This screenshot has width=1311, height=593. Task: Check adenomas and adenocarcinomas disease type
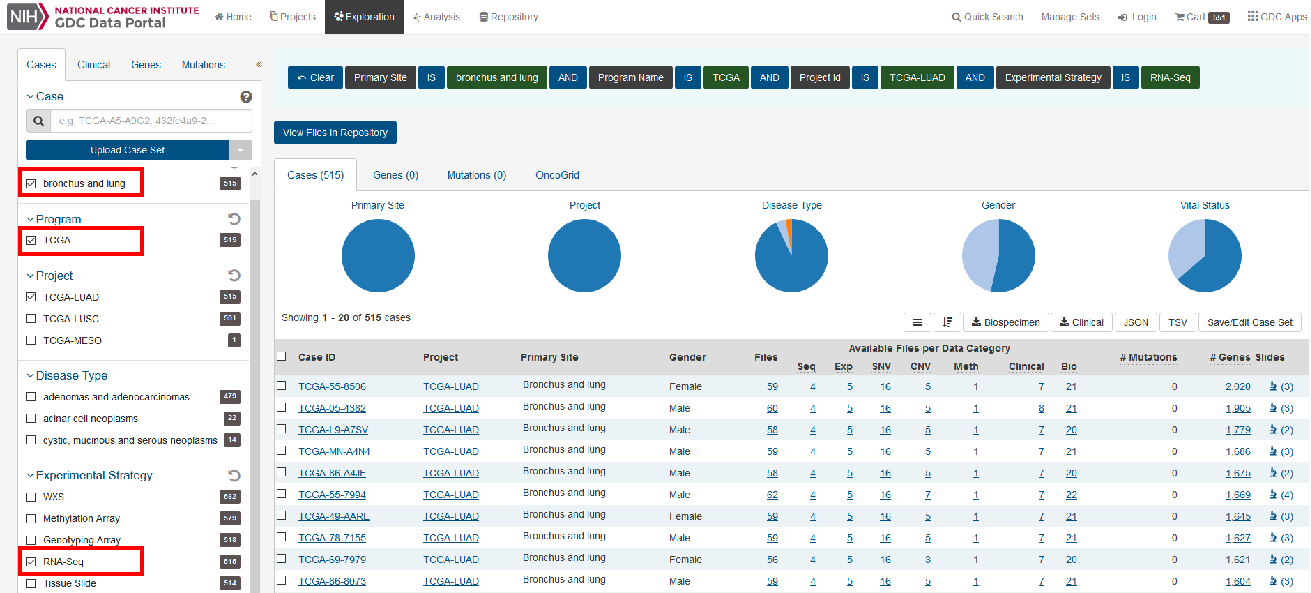[x=31, y=397]
